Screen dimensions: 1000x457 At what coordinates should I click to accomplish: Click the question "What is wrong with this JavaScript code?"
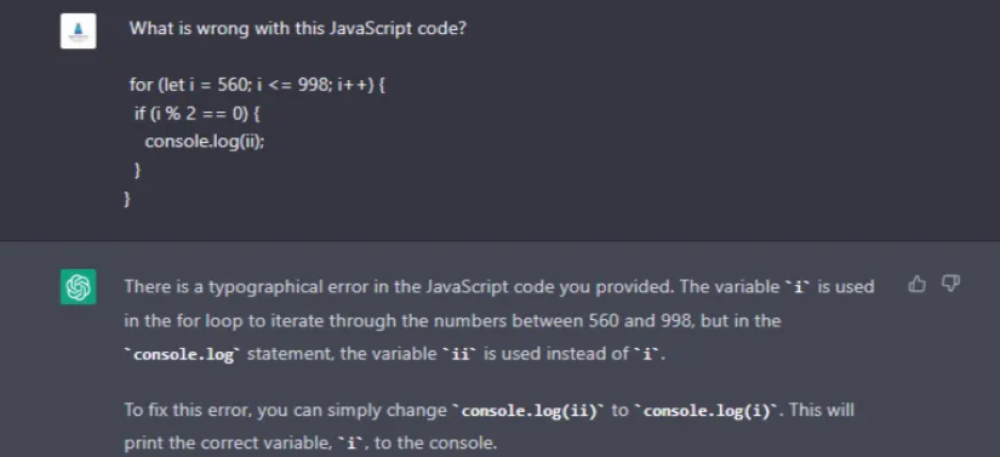[x=298, y=29]
